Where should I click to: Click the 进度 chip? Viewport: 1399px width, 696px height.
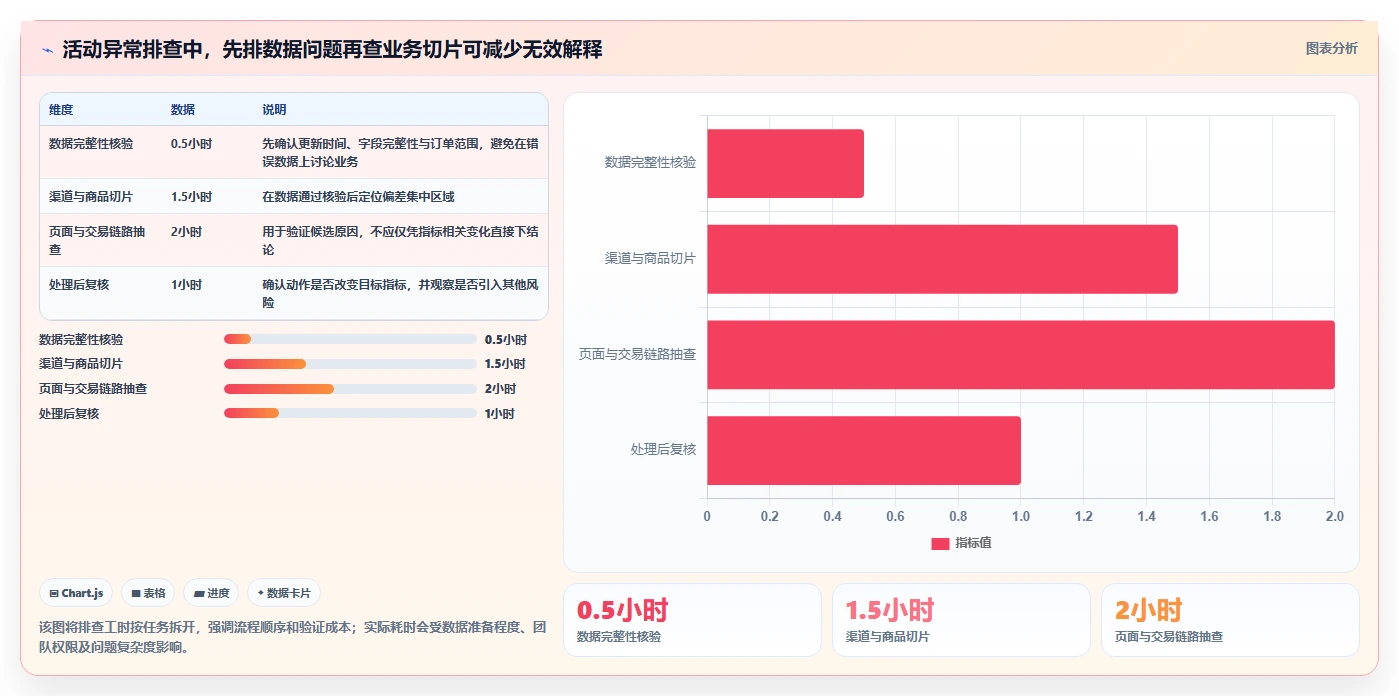tap(211, 593)
